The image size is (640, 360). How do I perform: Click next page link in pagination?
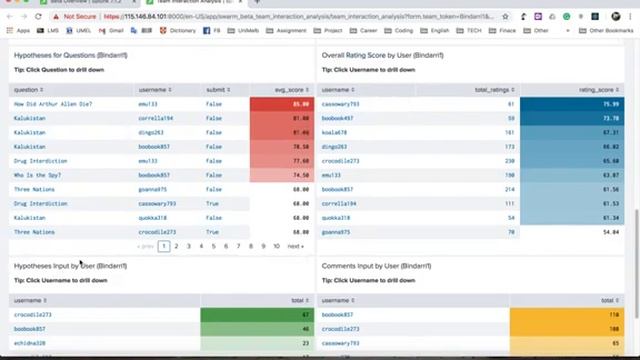click(296, 247)
